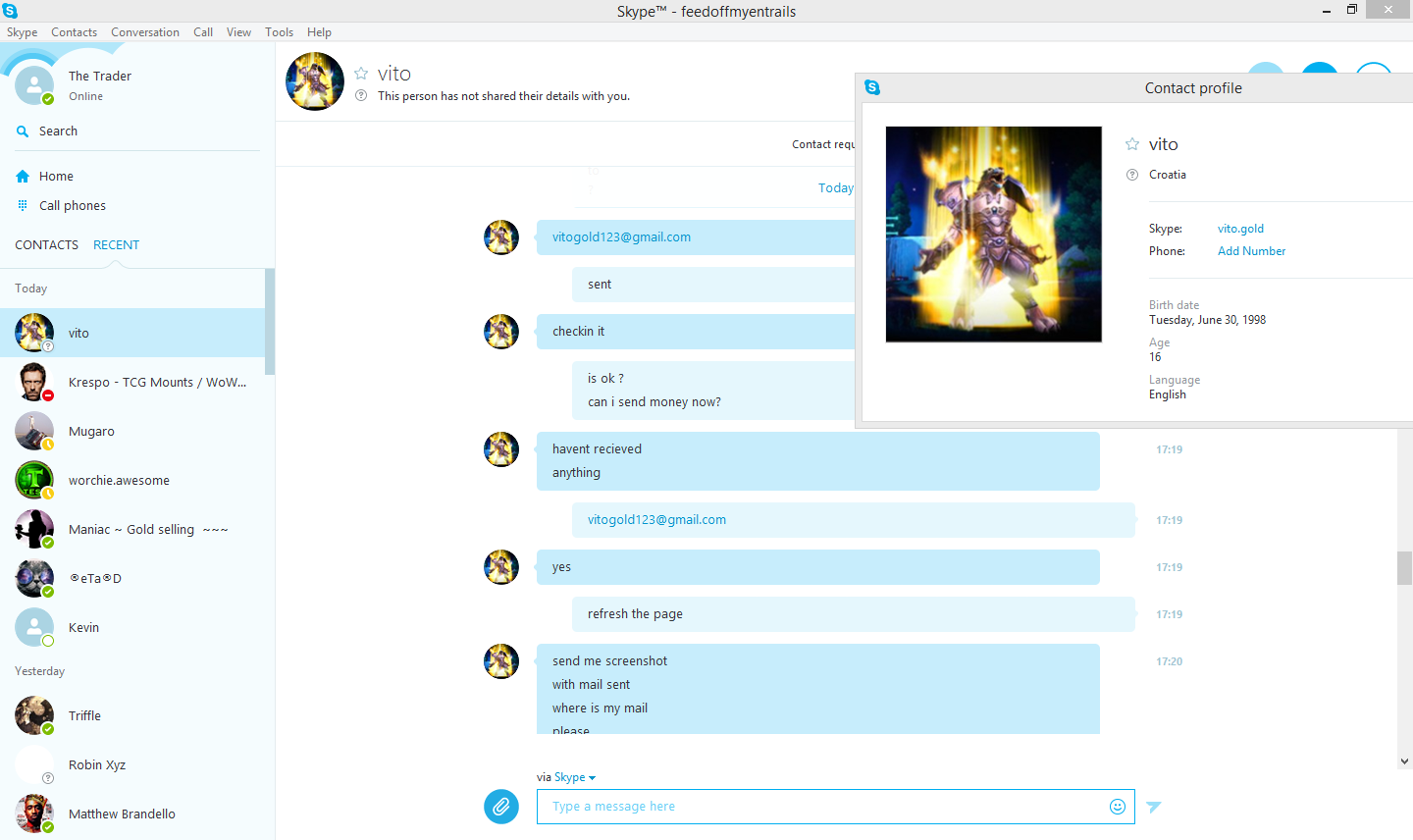Click Matthew Brandello's avatar
This screenshot has height=840, width=1413.
34,814
